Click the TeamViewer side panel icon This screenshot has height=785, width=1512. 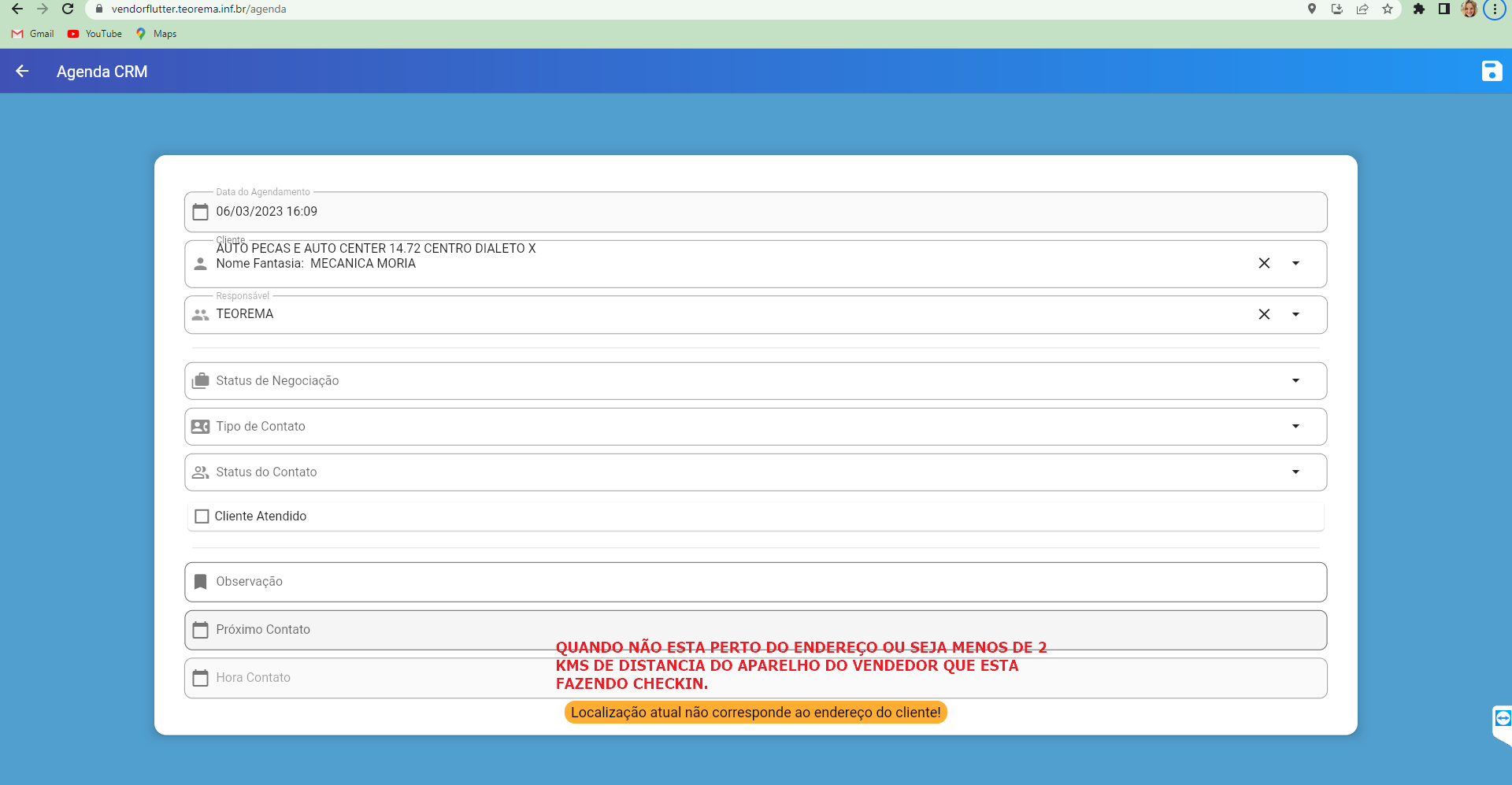click(1503, 718)
